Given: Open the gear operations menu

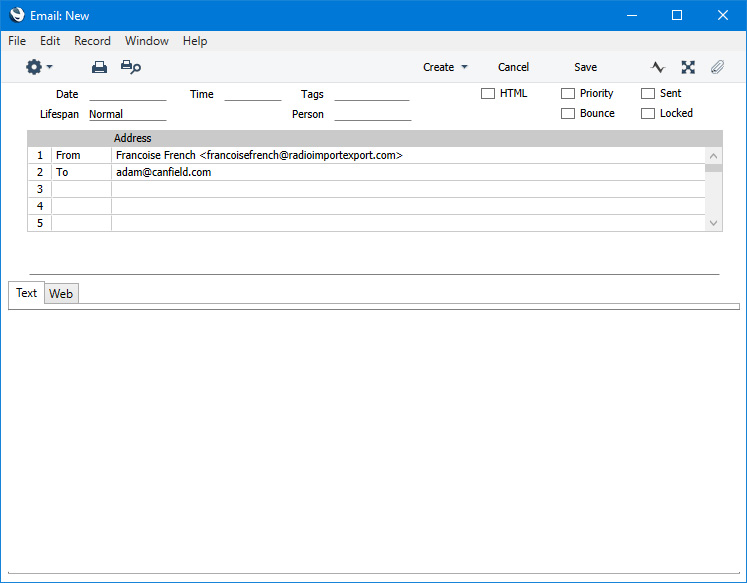Looking at the screenshot, I should 39,67.
